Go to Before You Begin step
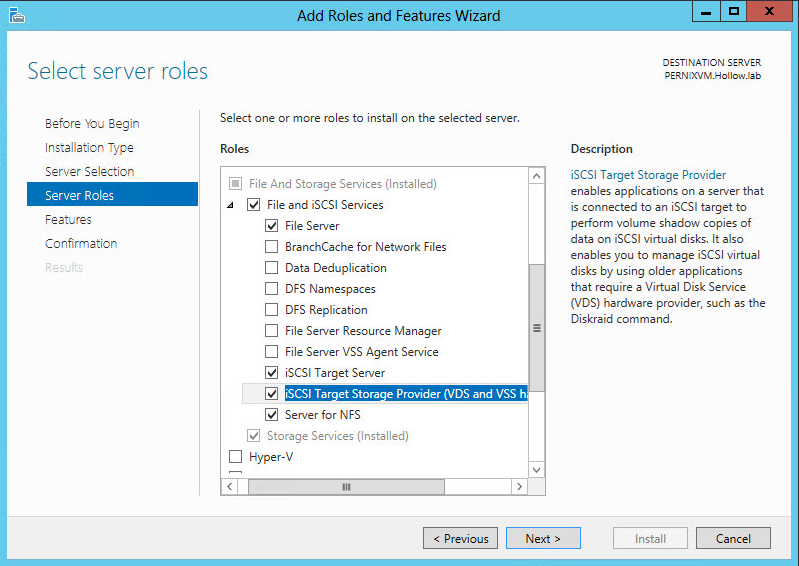799x566 pixels. click(x=92, y=124)
